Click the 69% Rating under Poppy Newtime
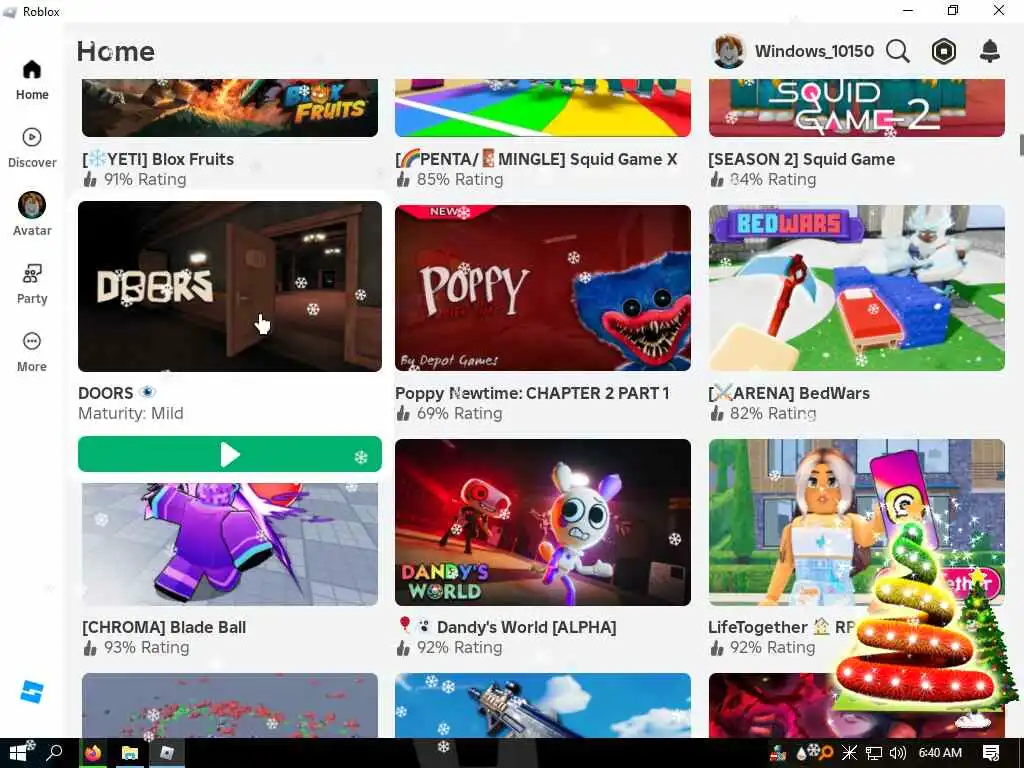The height and width of the screenshot is (768, 1024). [x=449, y=413]
